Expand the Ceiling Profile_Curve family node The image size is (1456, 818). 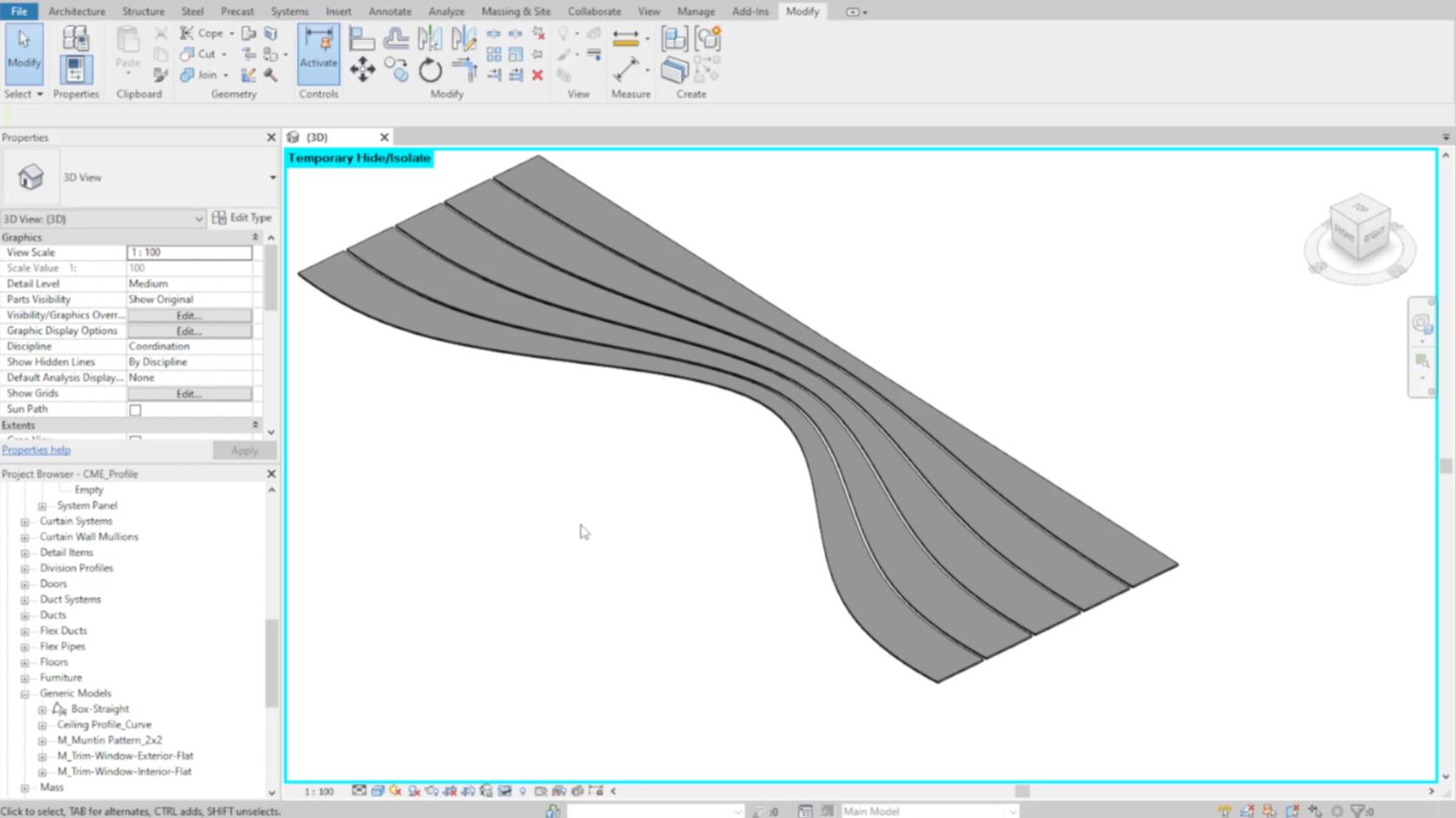tap(42, 725)
